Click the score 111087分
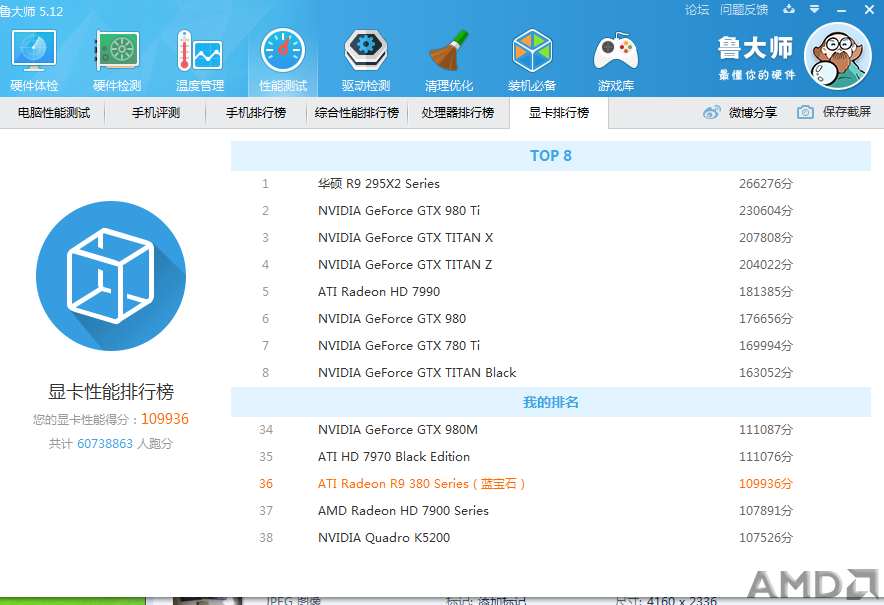Image resolution: width=884 pixels, height=605 pixels. 766,430
